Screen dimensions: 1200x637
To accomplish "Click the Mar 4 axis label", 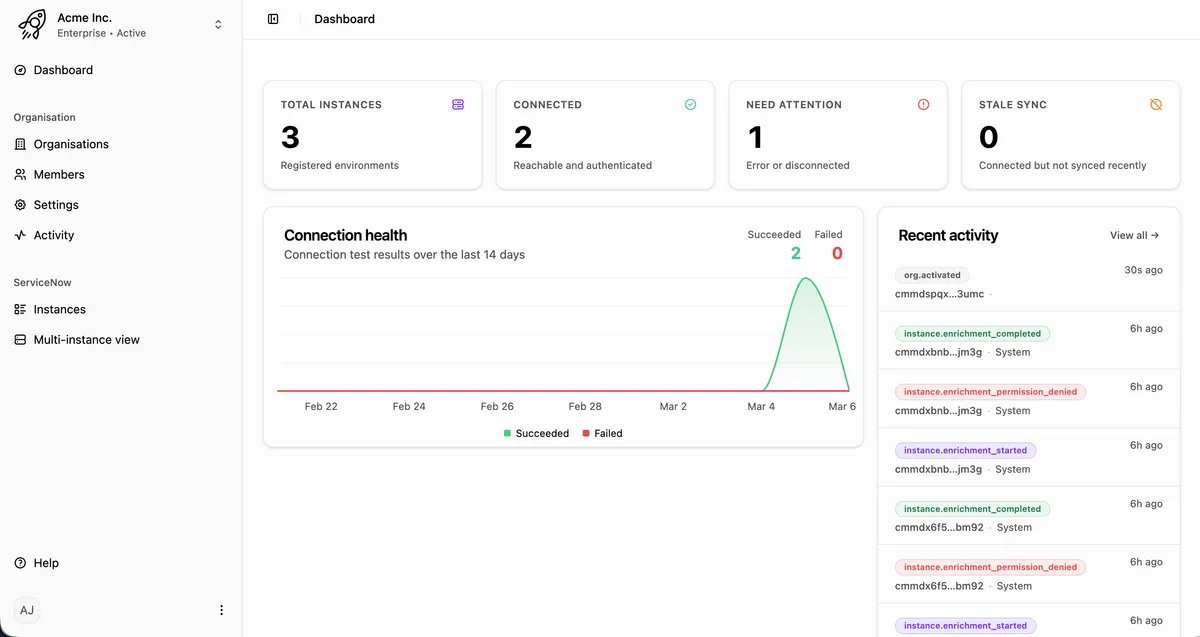I will pyautogui.click(x=761, y=406).
